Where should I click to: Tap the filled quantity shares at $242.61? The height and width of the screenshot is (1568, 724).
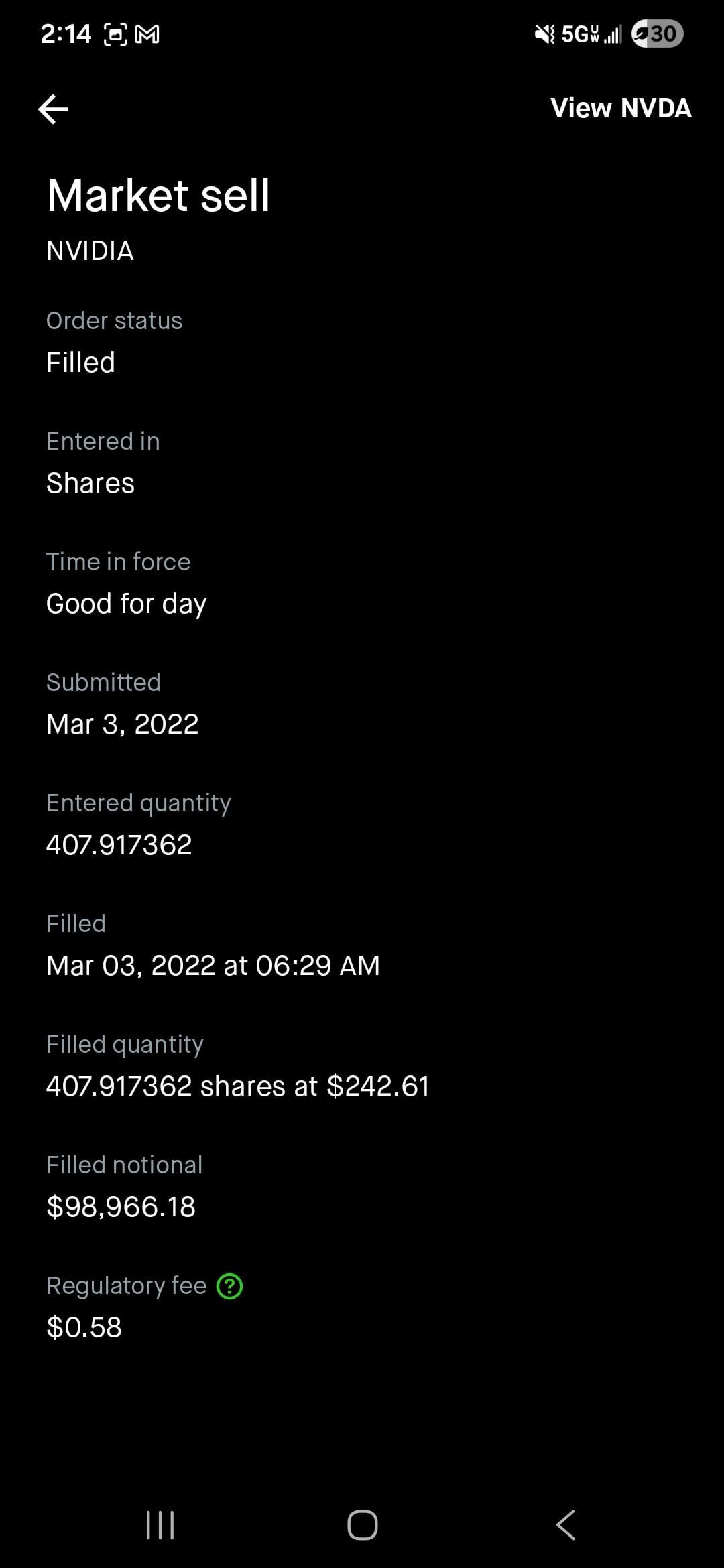click(x=237, y=1086)
